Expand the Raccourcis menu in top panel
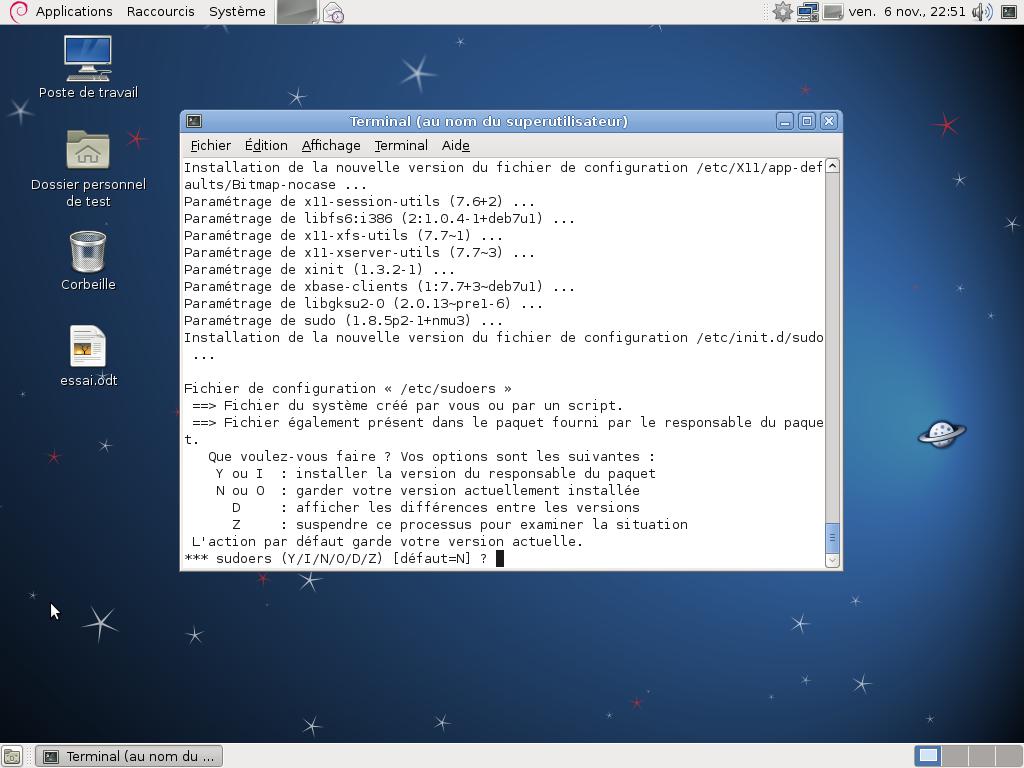Viewport: 1024px width, 768px height. 160,12
